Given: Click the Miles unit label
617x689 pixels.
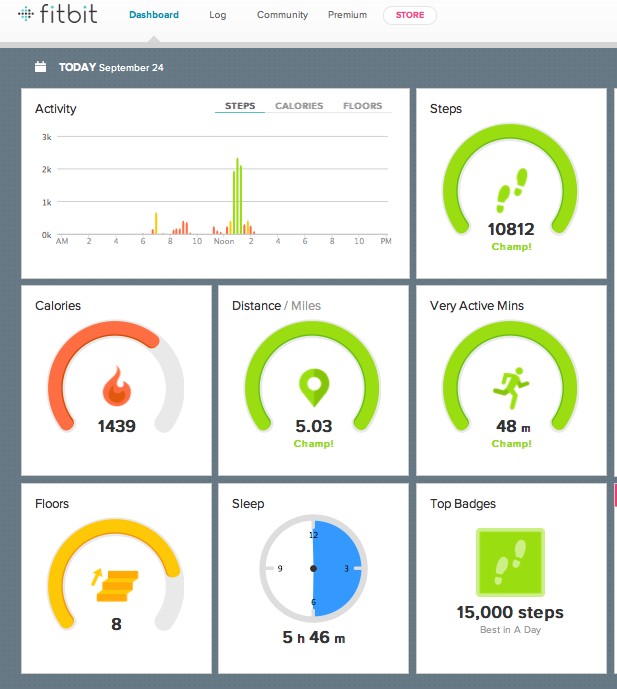Looking at the screenshot, I should (307, 306).
